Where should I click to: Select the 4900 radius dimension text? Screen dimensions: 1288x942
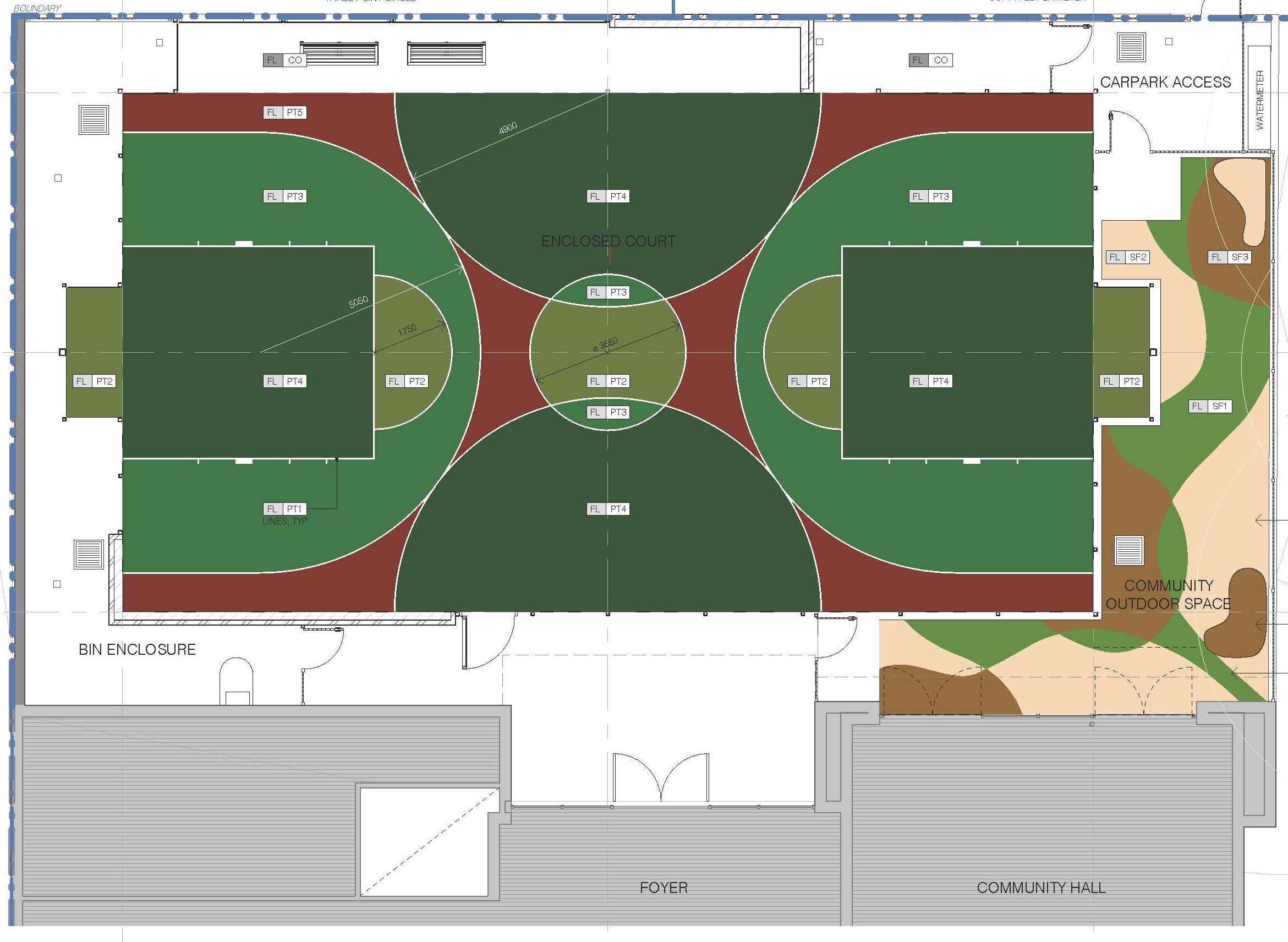pyautogui.click(x=507, y=128)
